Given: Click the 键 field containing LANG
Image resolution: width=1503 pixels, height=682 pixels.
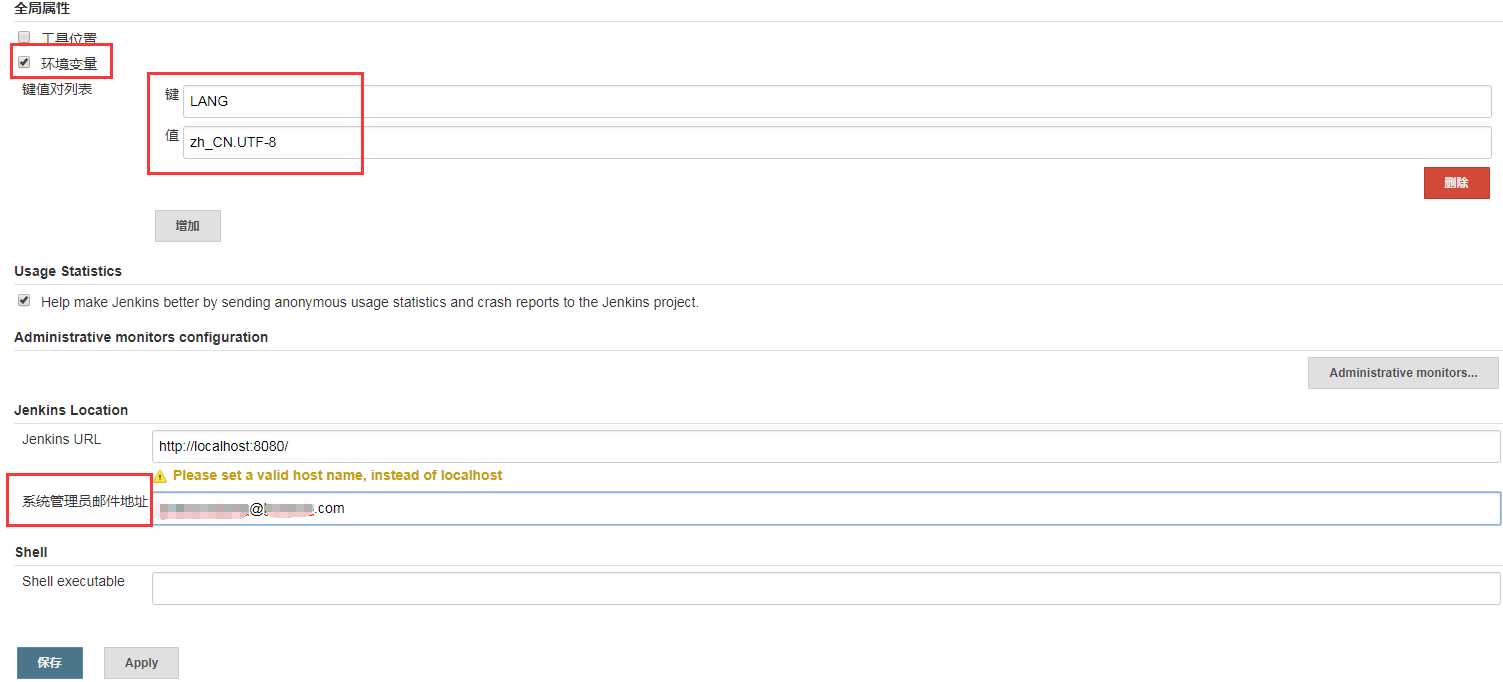Looking at the screenshot, I should [837, 101].
